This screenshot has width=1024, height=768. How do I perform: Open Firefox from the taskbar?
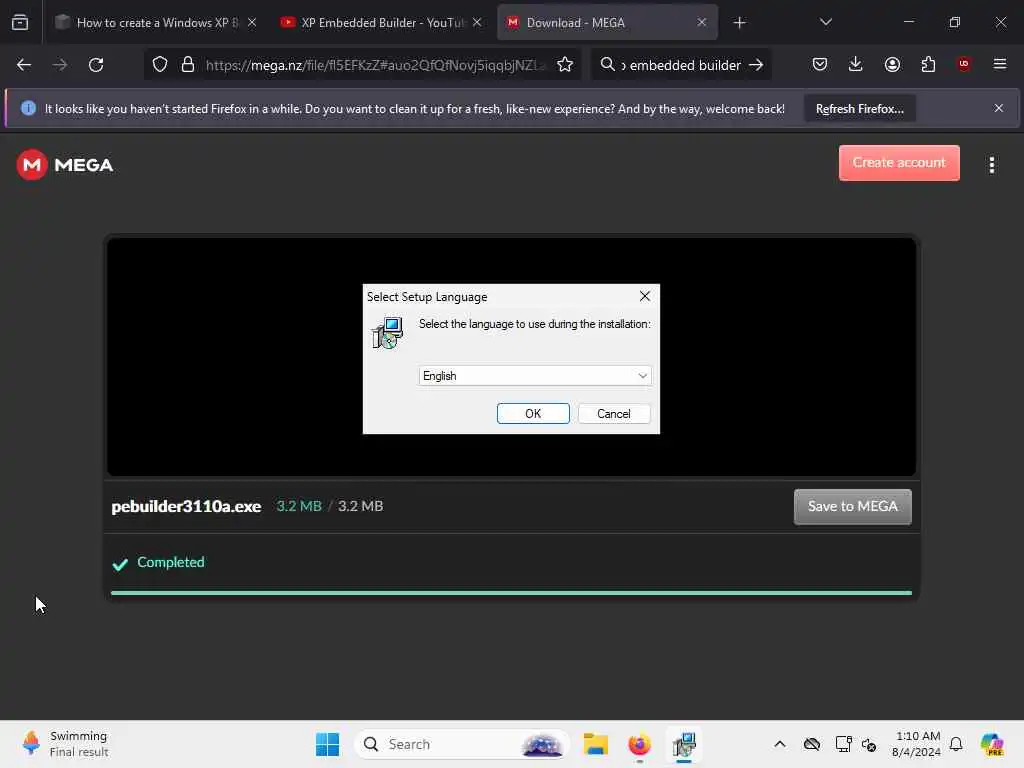point(639,744)
